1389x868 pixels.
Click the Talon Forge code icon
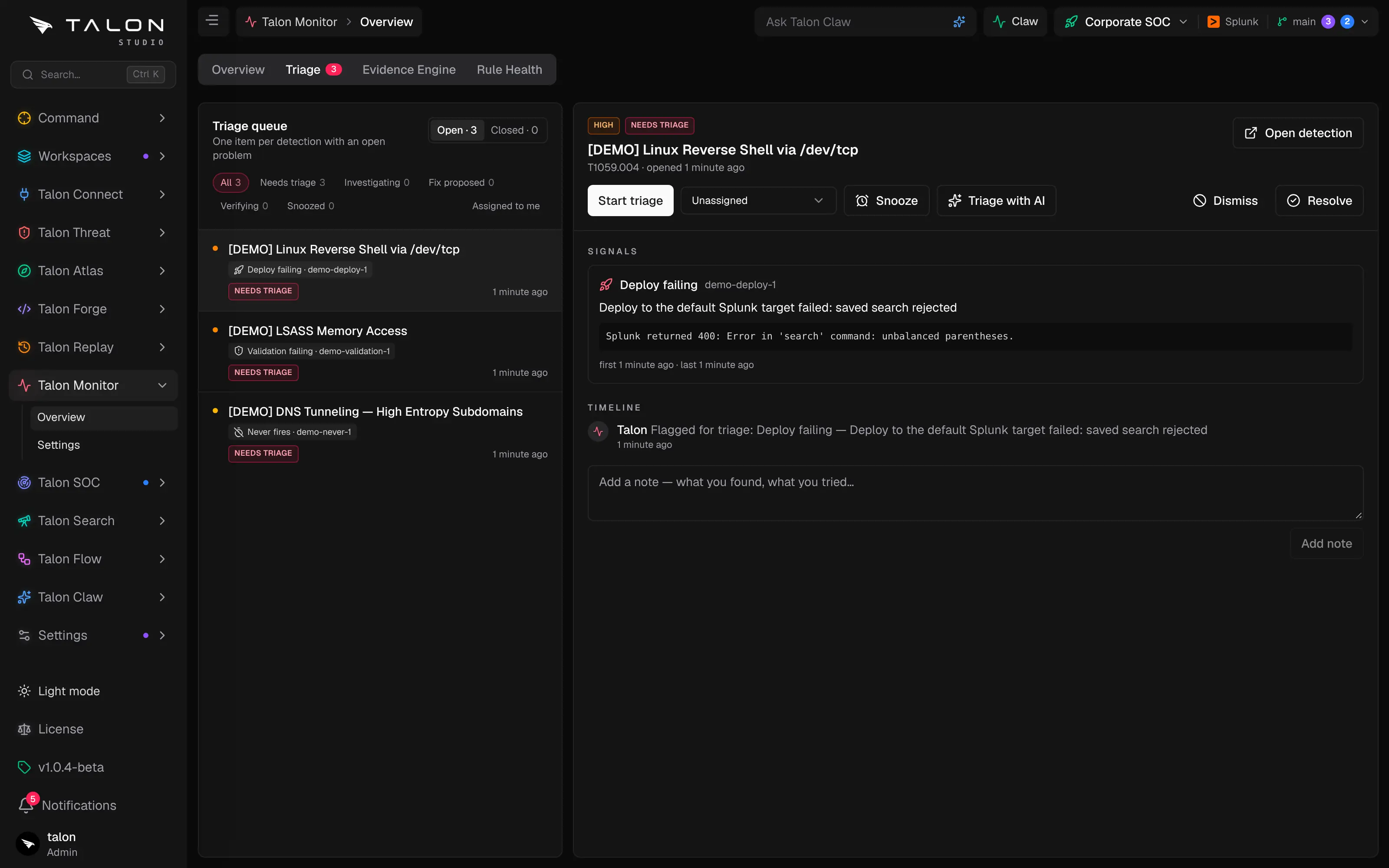[x=24, y=309]
